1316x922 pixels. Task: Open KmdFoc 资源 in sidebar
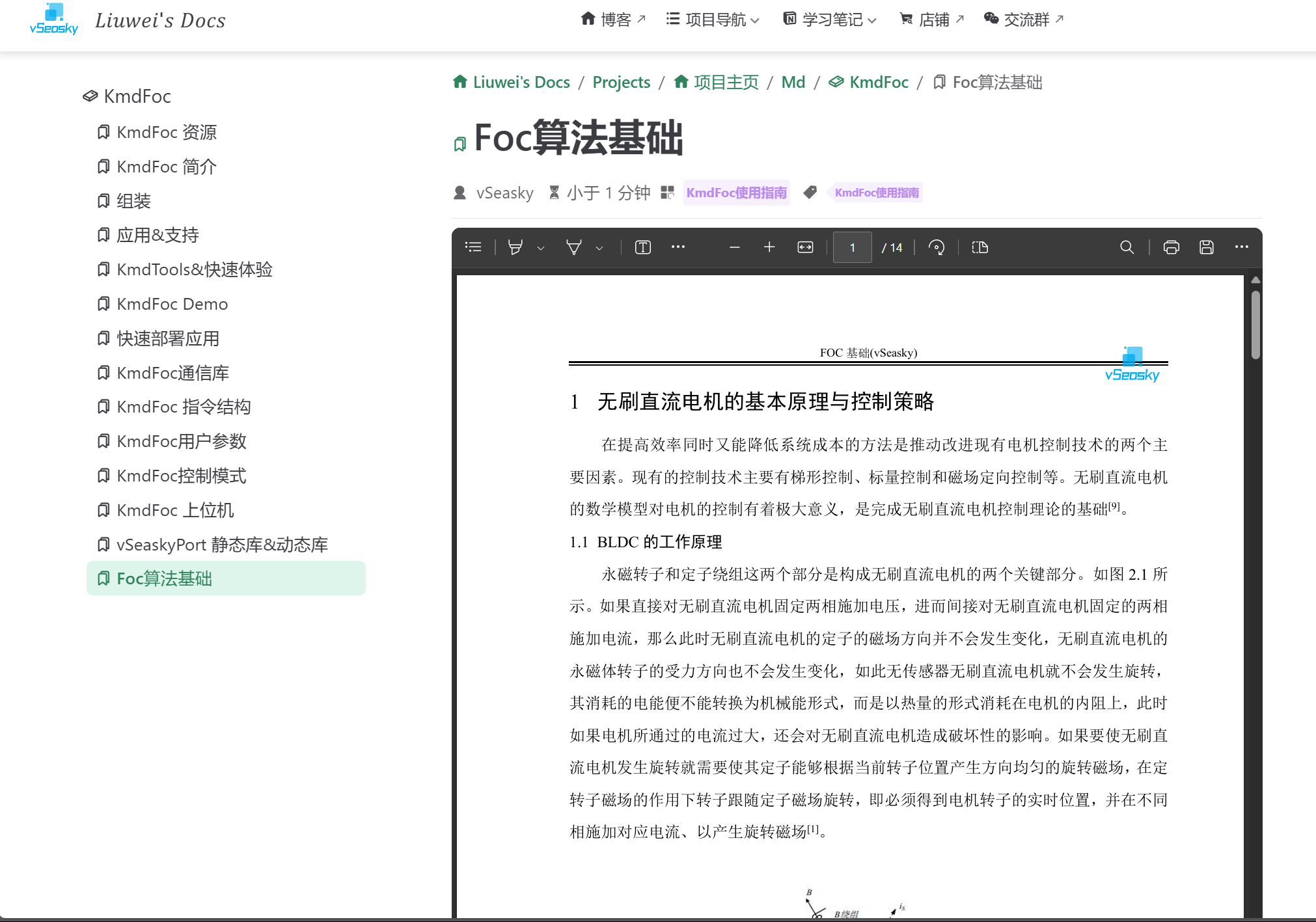pyautogui.click(x=226, y=132)
